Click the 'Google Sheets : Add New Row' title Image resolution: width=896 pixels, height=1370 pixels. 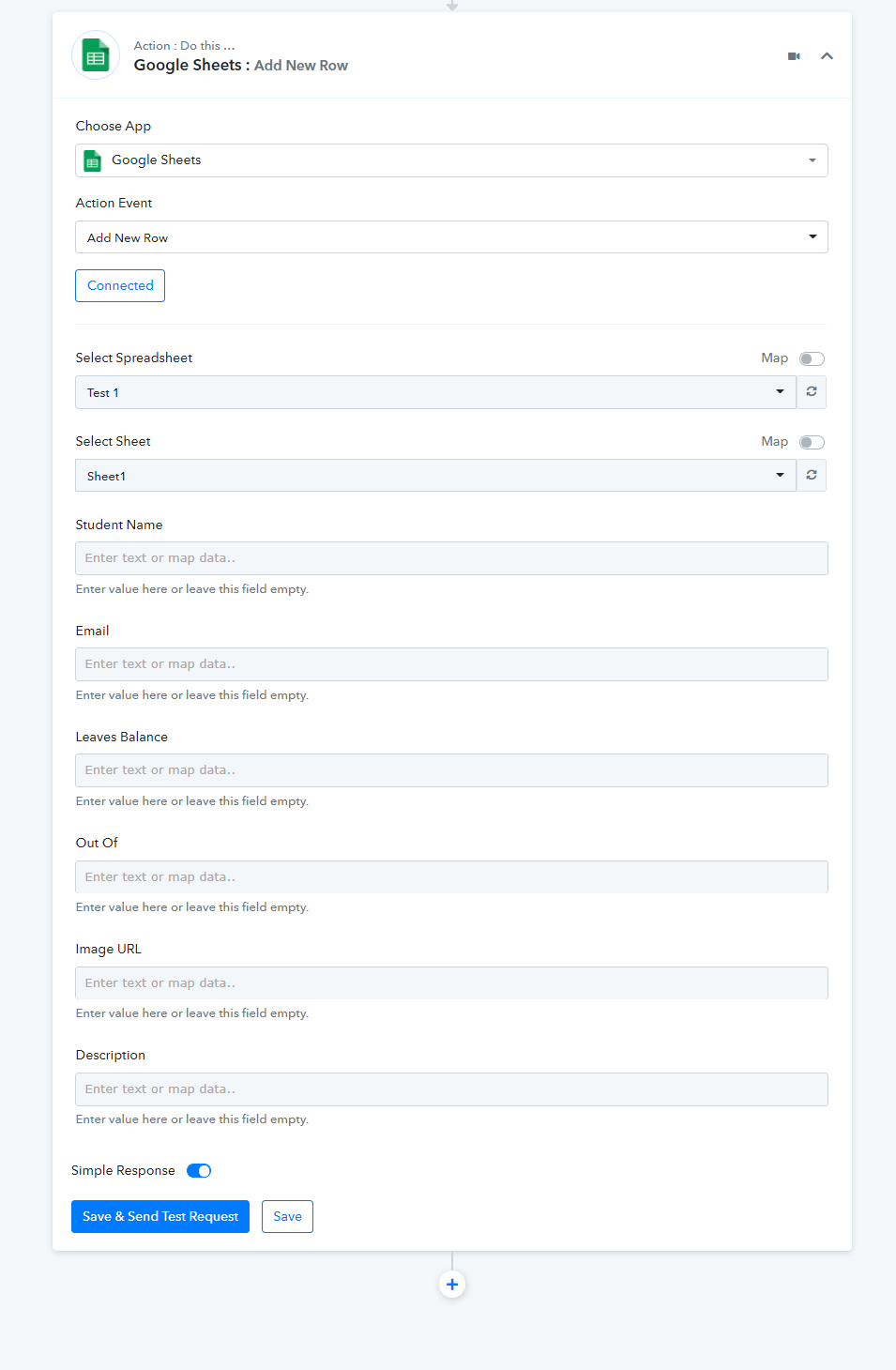(240, 66)
